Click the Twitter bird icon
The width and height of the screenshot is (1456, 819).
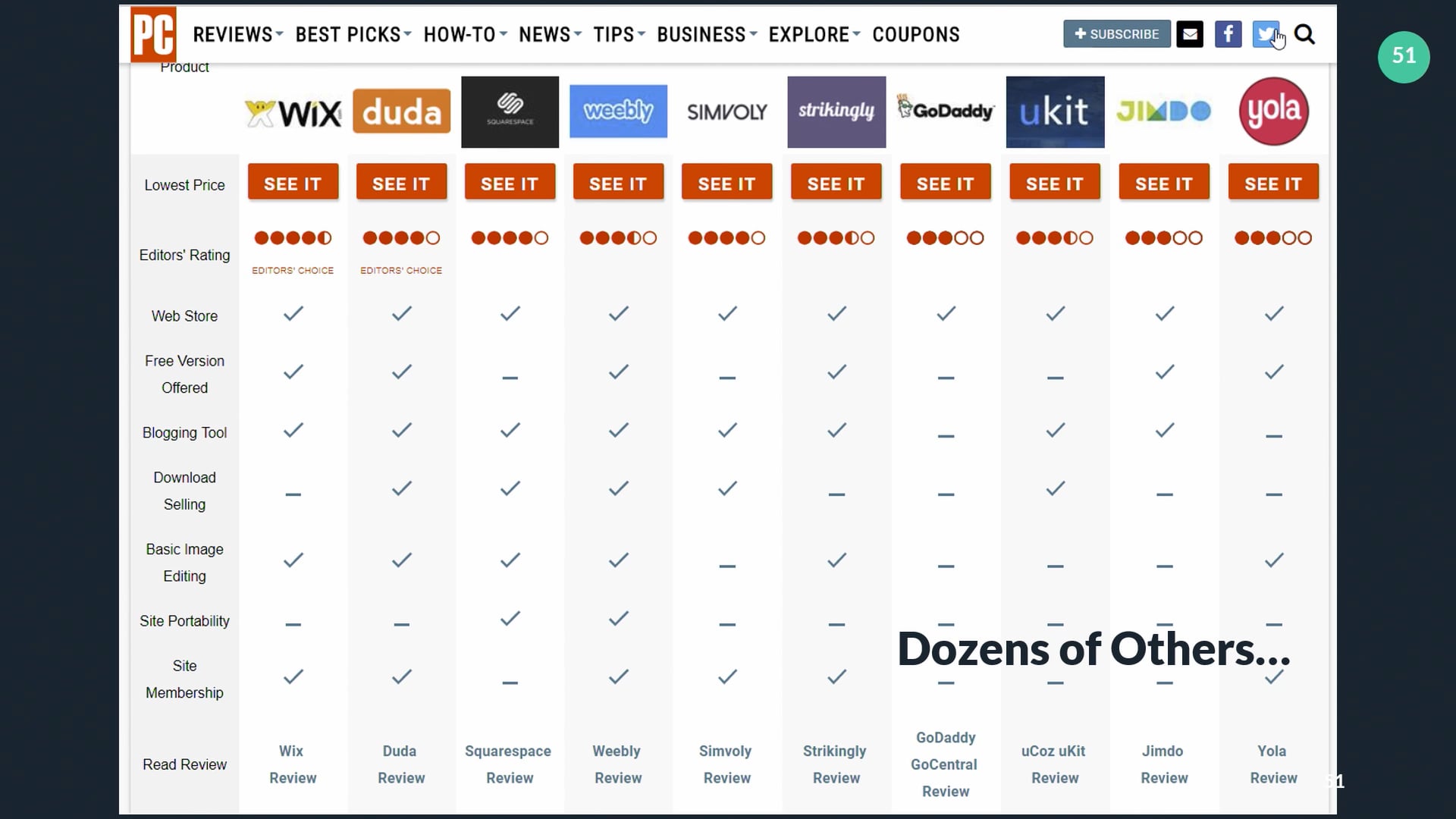(1264, 34)
